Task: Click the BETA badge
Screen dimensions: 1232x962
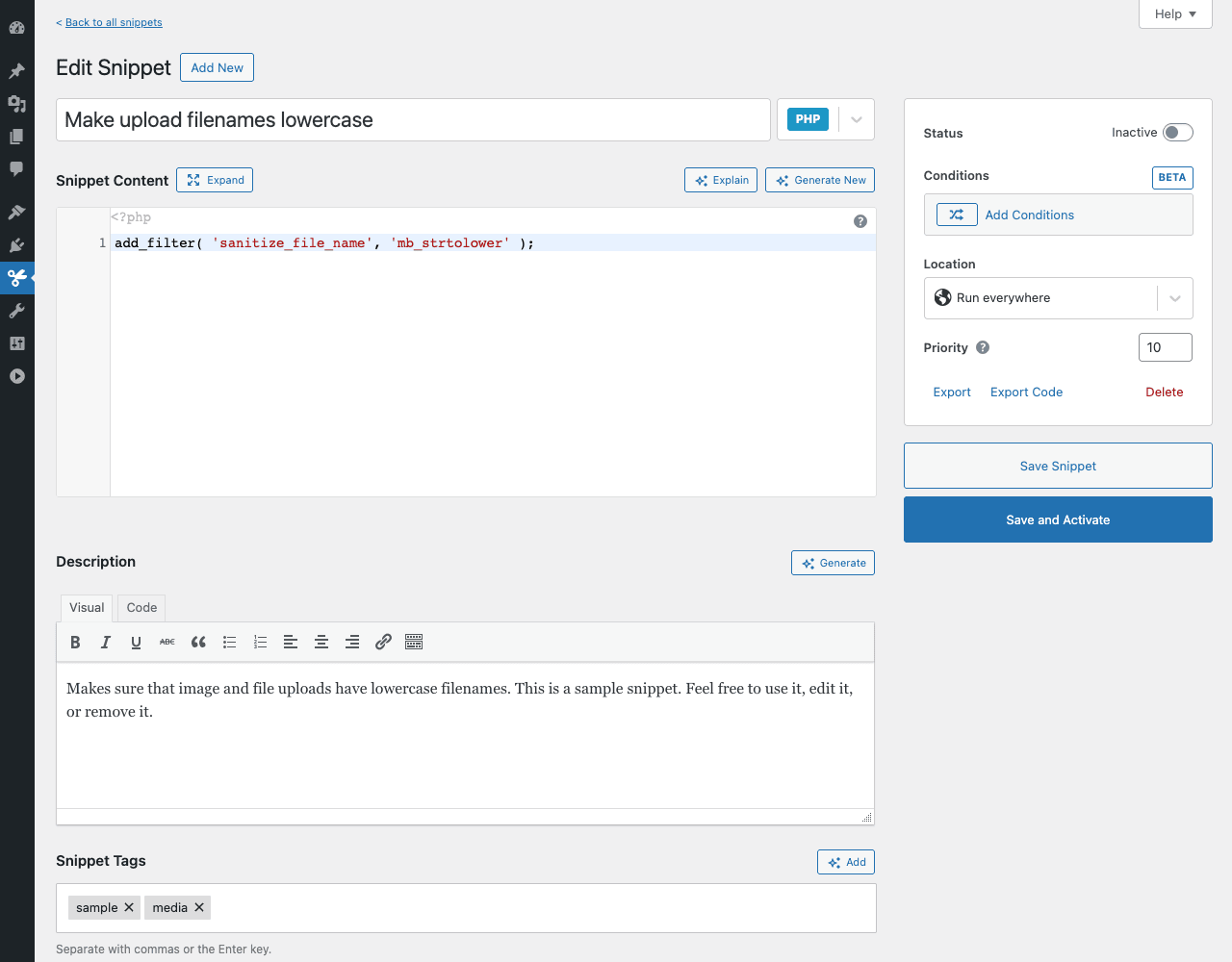Action: click(x=1172, y=177)
